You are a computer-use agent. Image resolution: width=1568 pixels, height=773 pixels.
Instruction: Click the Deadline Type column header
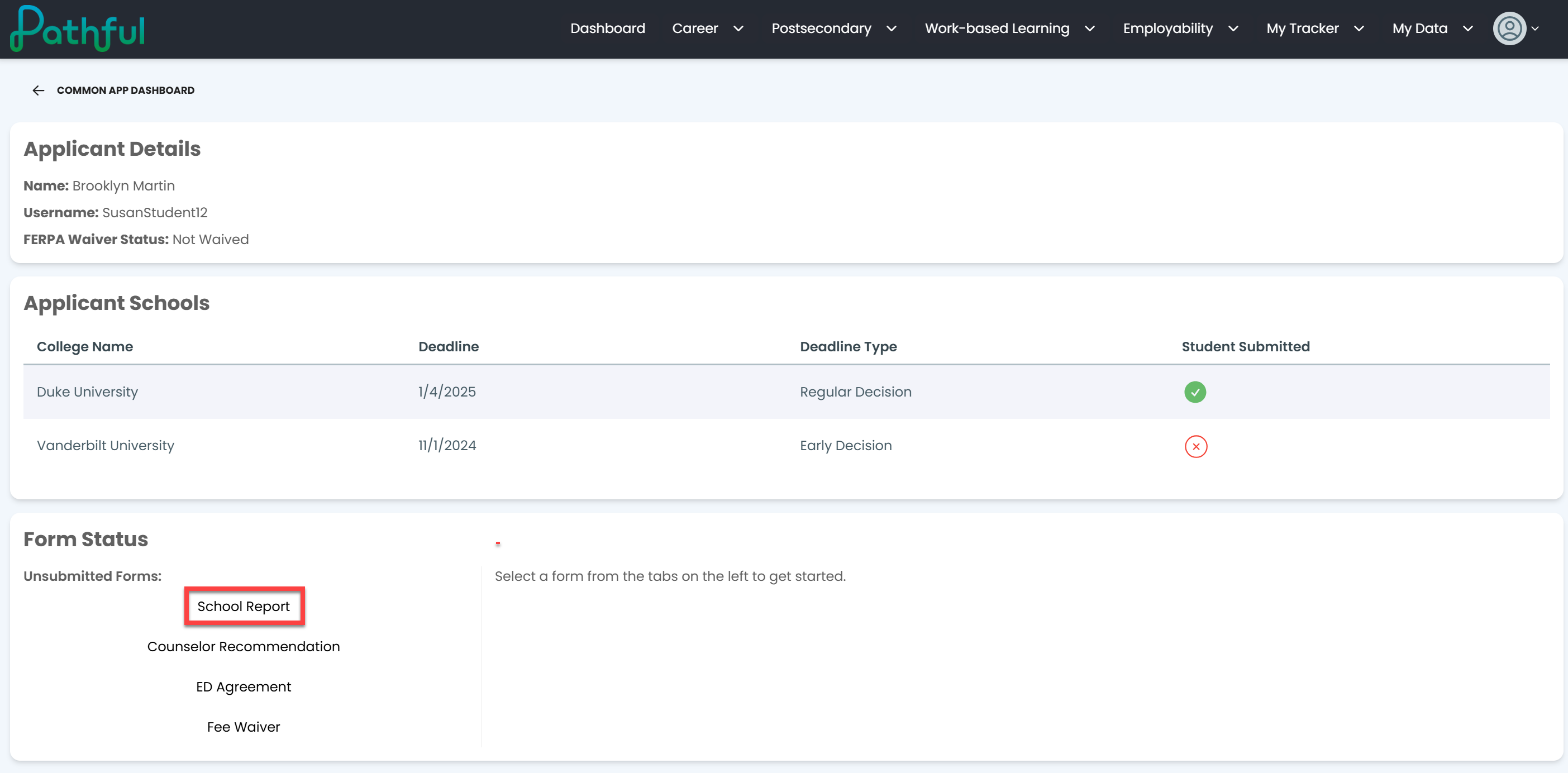(x=848, y=346)
